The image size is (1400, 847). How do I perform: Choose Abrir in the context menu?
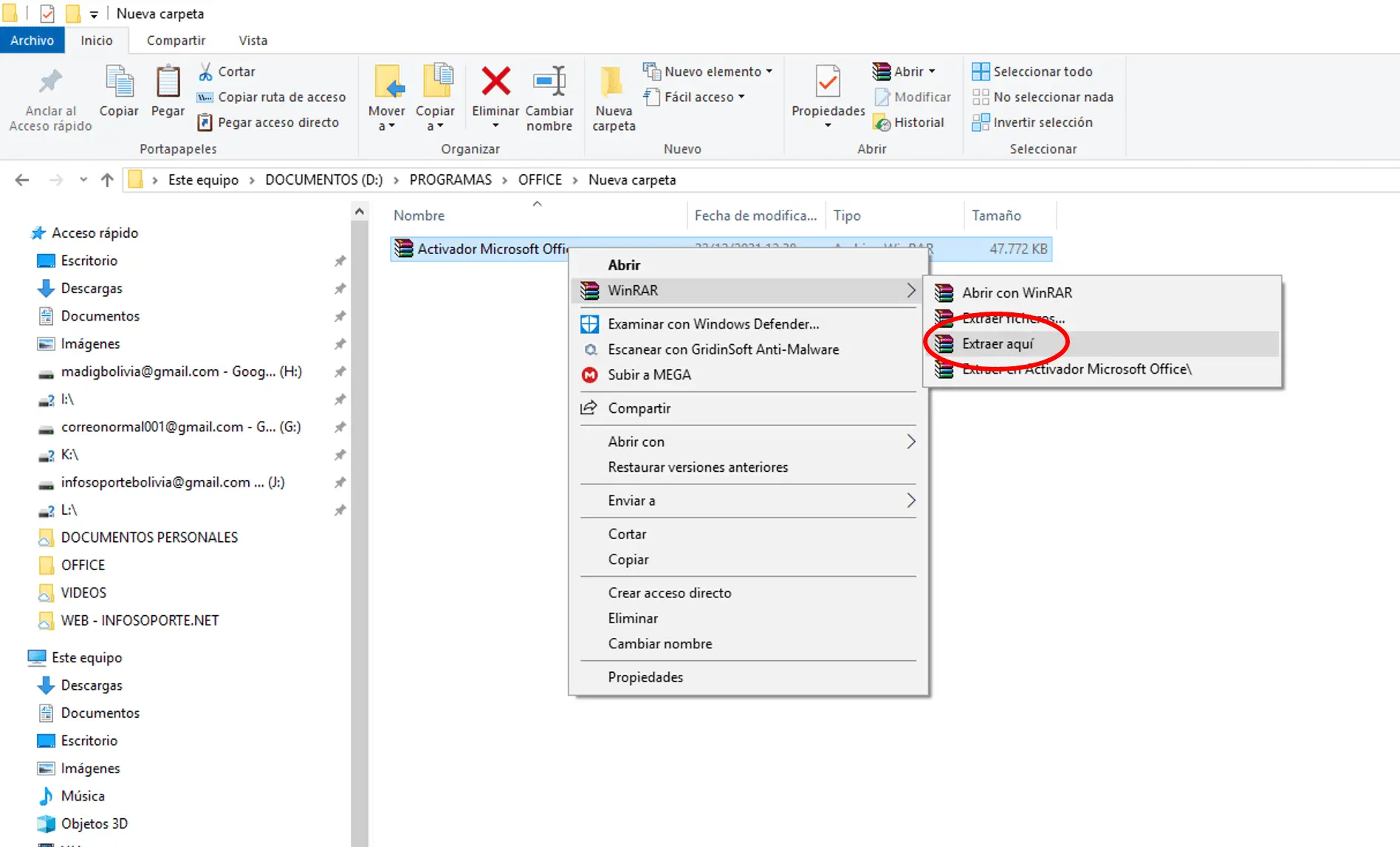click(748, 264)
